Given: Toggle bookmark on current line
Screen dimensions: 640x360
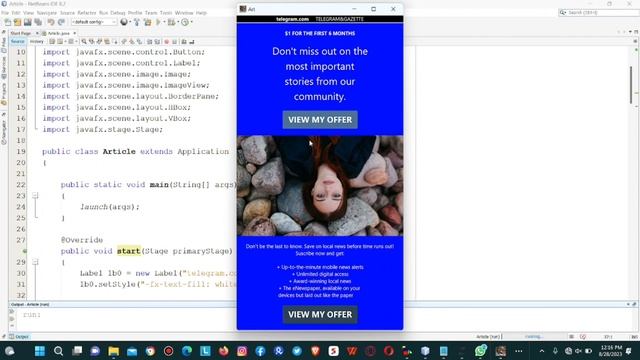Looking at the screenshot, I should pyautogui.click(x=139, y=41).
